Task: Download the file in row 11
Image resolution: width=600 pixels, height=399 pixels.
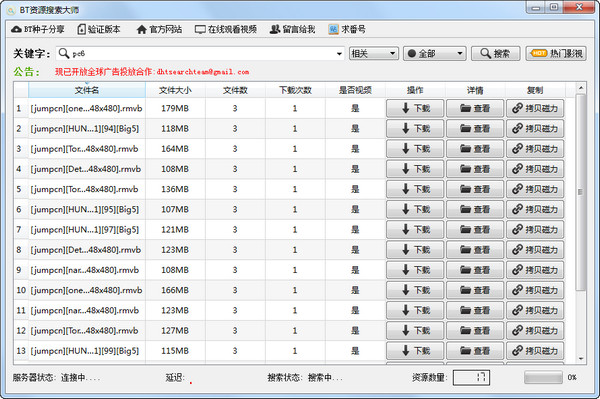Action: (415, 310)
